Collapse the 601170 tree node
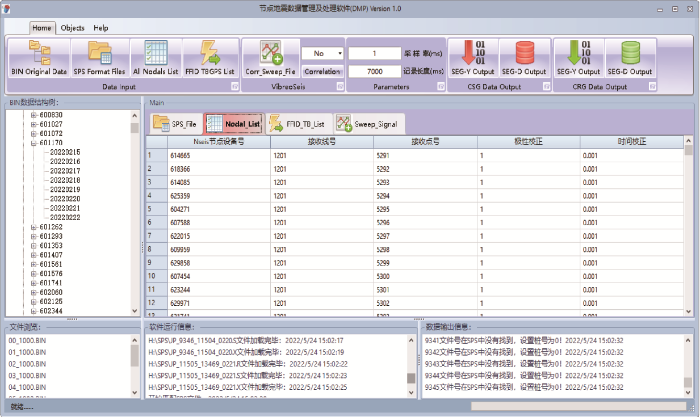Image resolution: width=700 pixels, height=417 pixels. click(33, 142)
